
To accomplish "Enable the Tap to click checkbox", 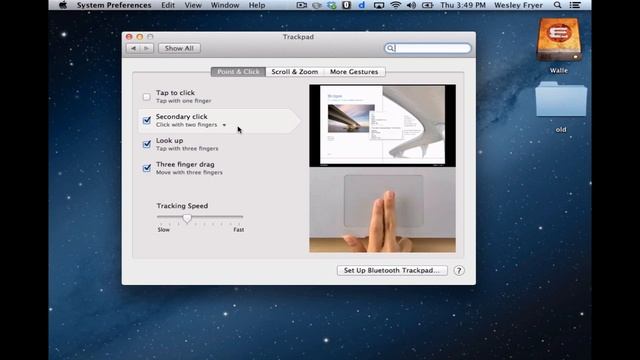I will pos(147,97).
